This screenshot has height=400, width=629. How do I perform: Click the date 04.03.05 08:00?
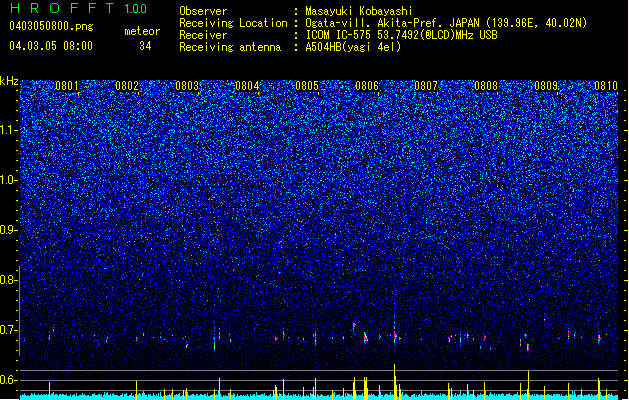(x=51, y=46)
